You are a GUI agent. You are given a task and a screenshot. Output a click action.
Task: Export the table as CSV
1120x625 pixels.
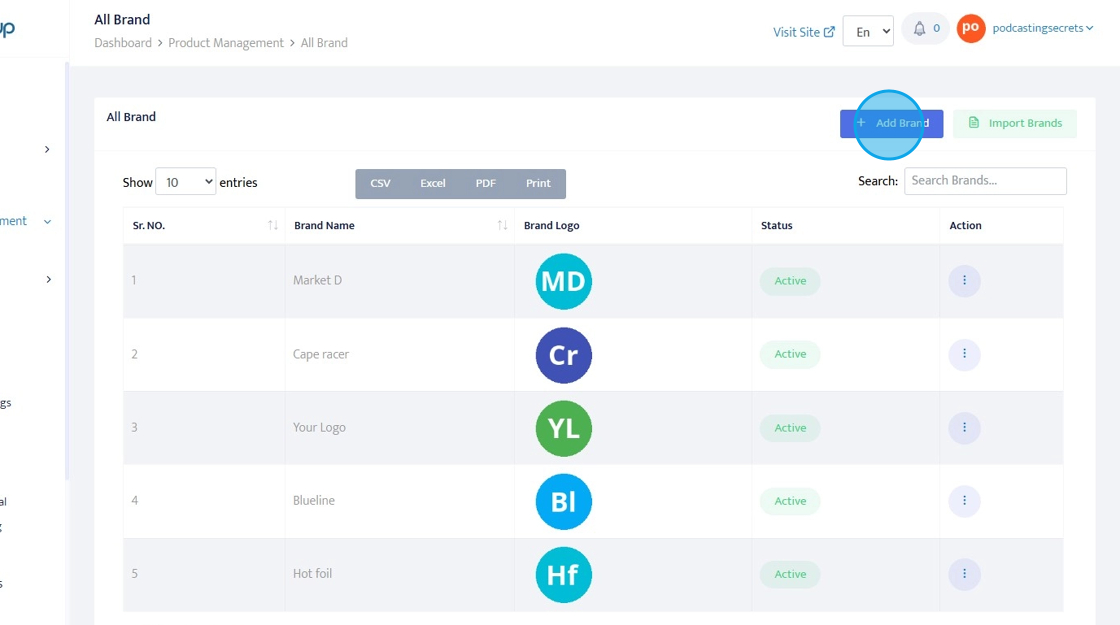point(380,184)
